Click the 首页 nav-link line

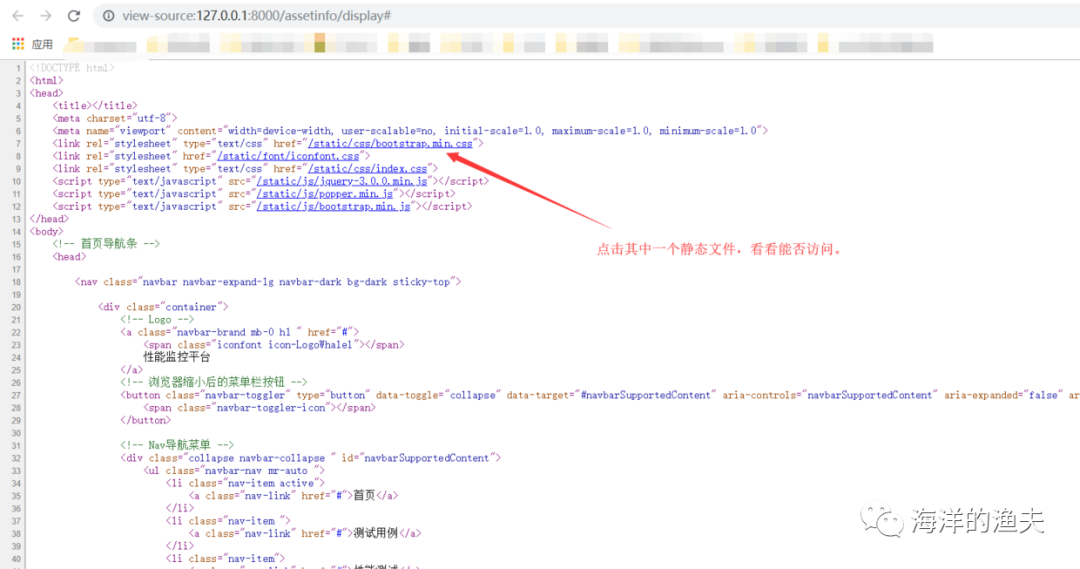click(293, 495)
